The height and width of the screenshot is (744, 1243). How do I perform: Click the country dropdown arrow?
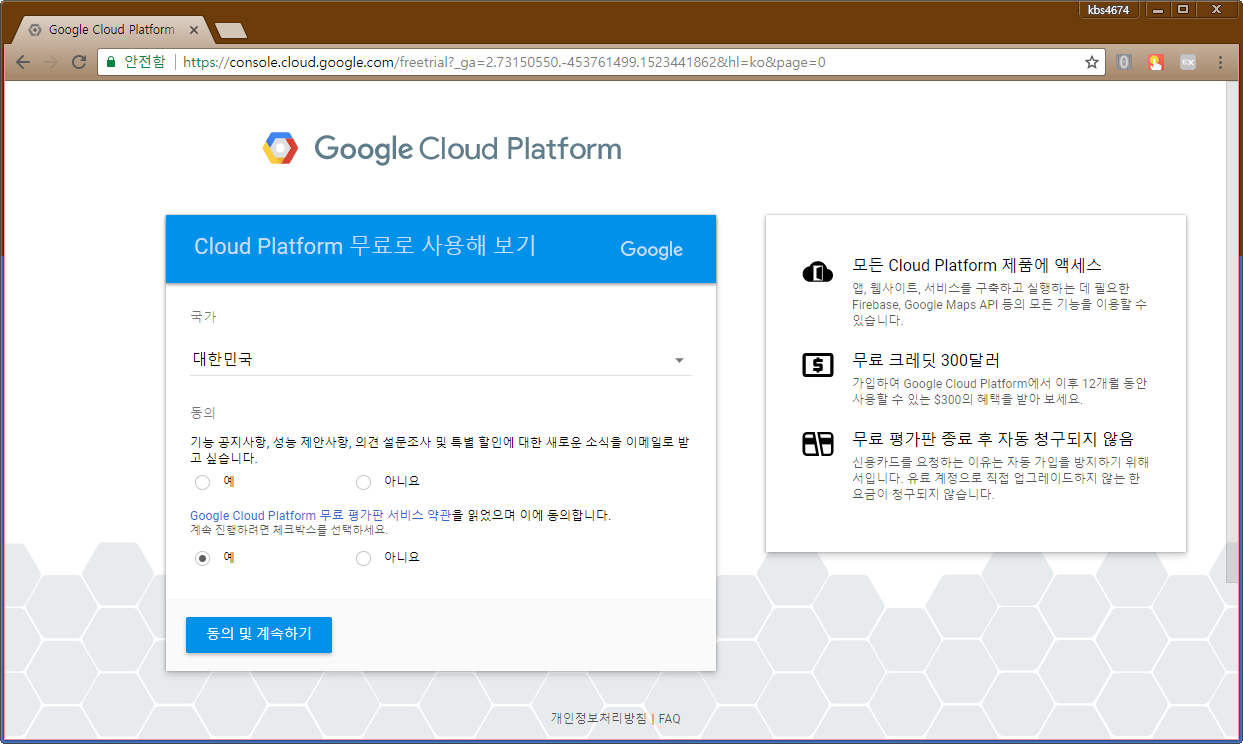click(x=679, y=360)
